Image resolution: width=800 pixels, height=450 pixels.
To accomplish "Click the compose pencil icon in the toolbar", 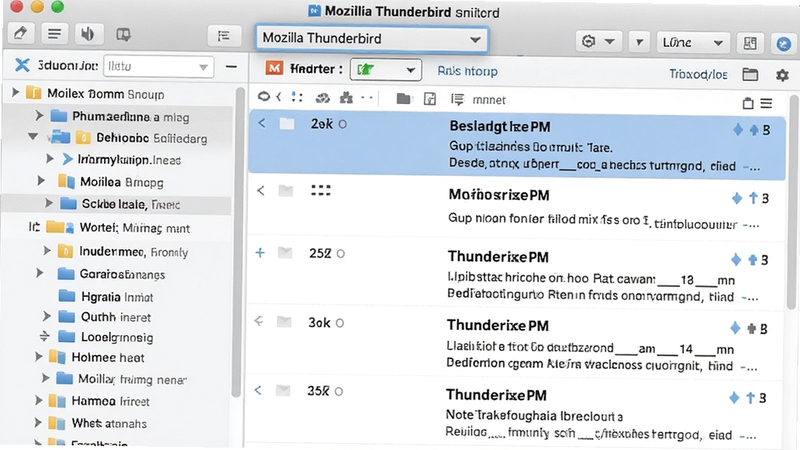I will pos(21,34).
